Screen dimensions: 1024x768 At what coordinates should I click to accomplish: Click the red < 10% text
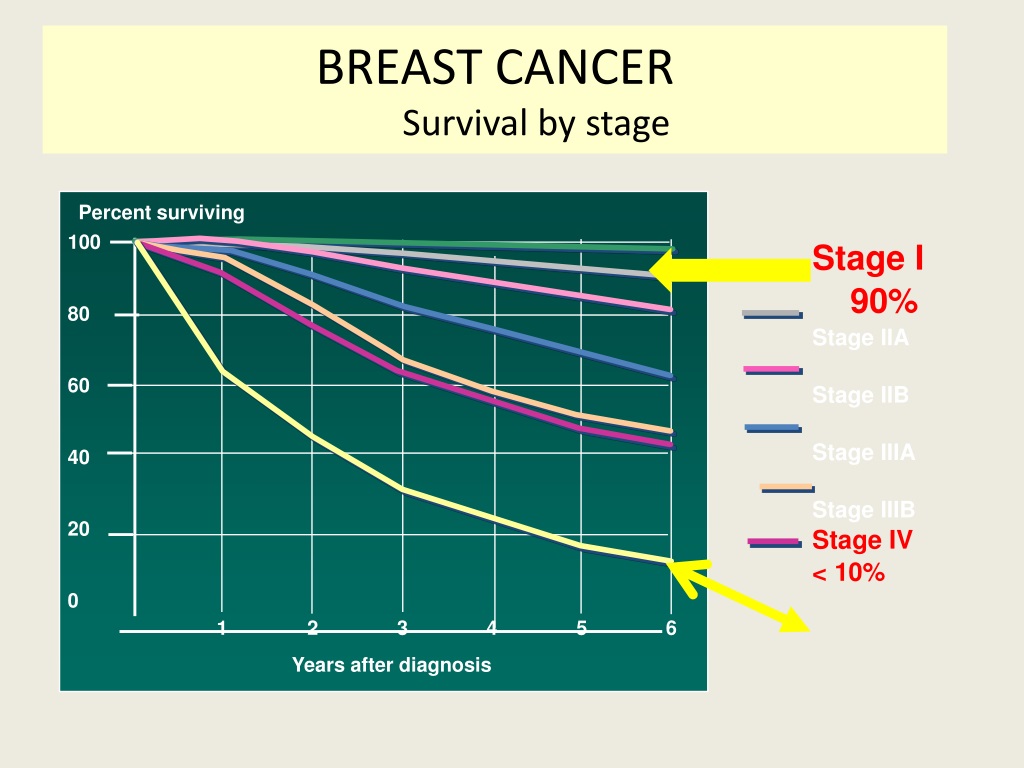[848, 573]
